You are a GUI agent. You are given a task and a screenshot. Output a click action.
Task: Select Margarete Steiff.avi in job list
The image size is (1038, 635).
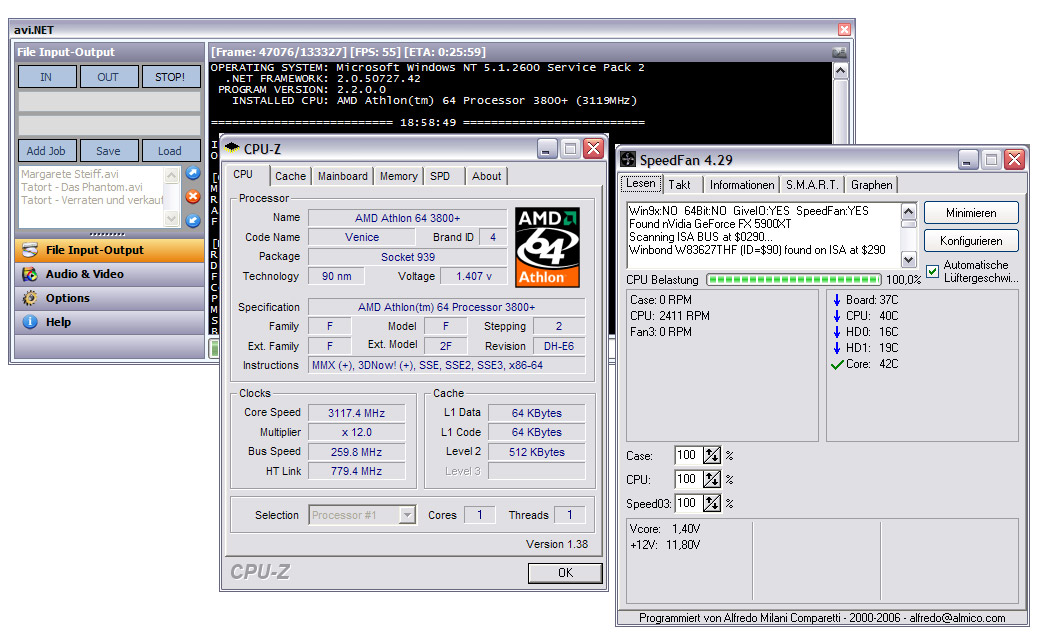pyautogui.click(x=70, y=174)
